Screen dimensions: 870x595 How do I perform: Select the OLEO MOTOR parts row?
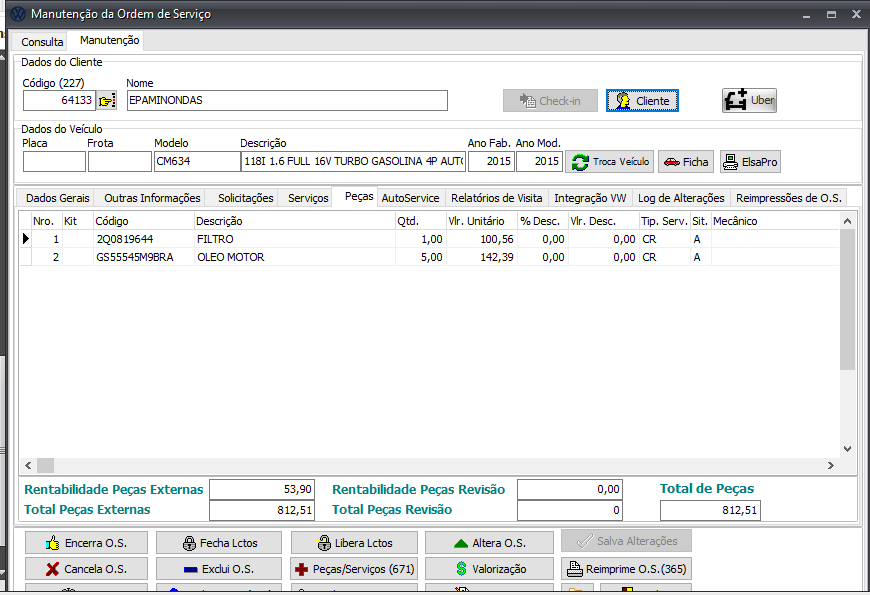click(x=230, y=257)
